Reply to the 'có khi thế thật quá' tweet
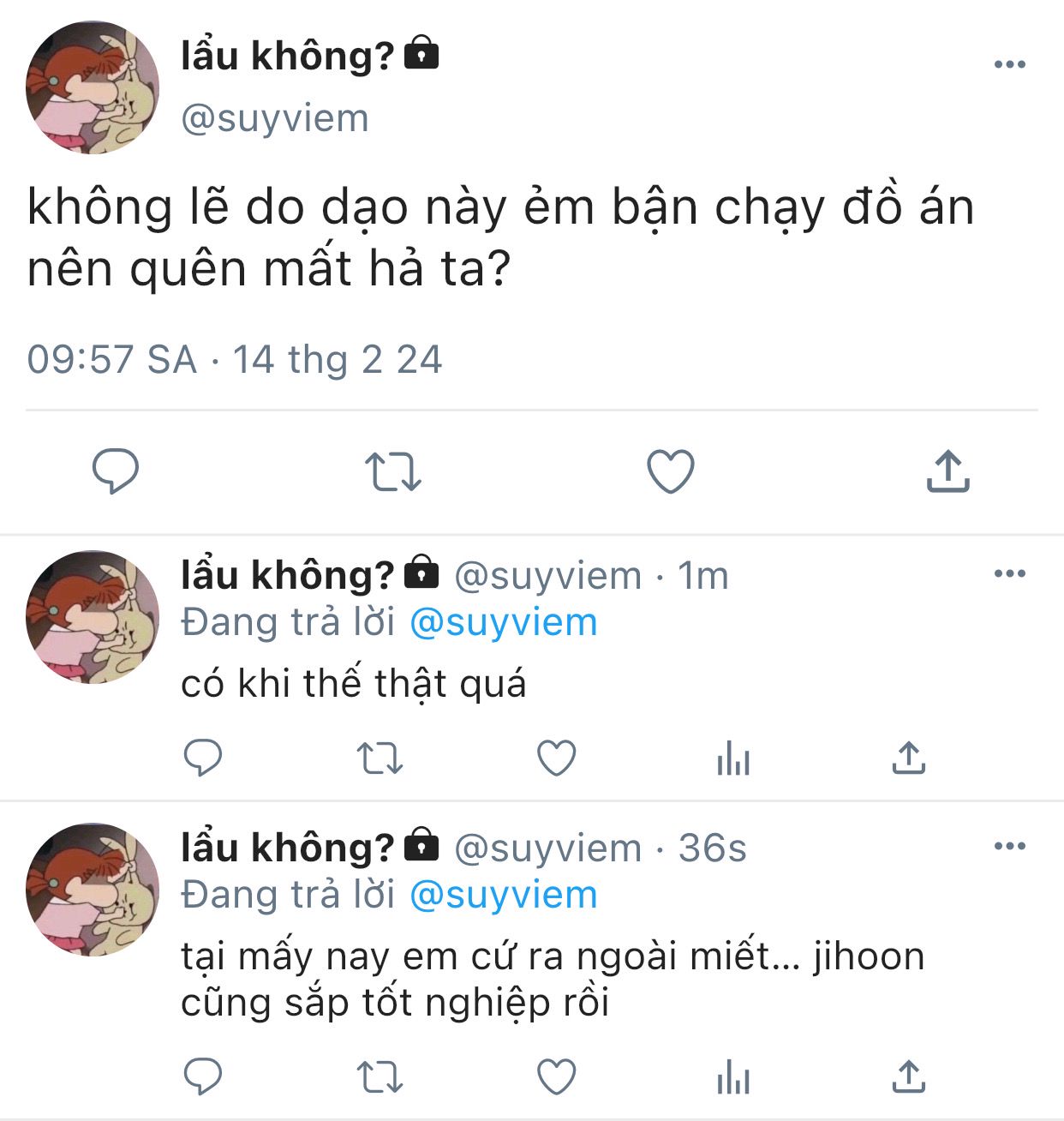 [x=203, y=758]
